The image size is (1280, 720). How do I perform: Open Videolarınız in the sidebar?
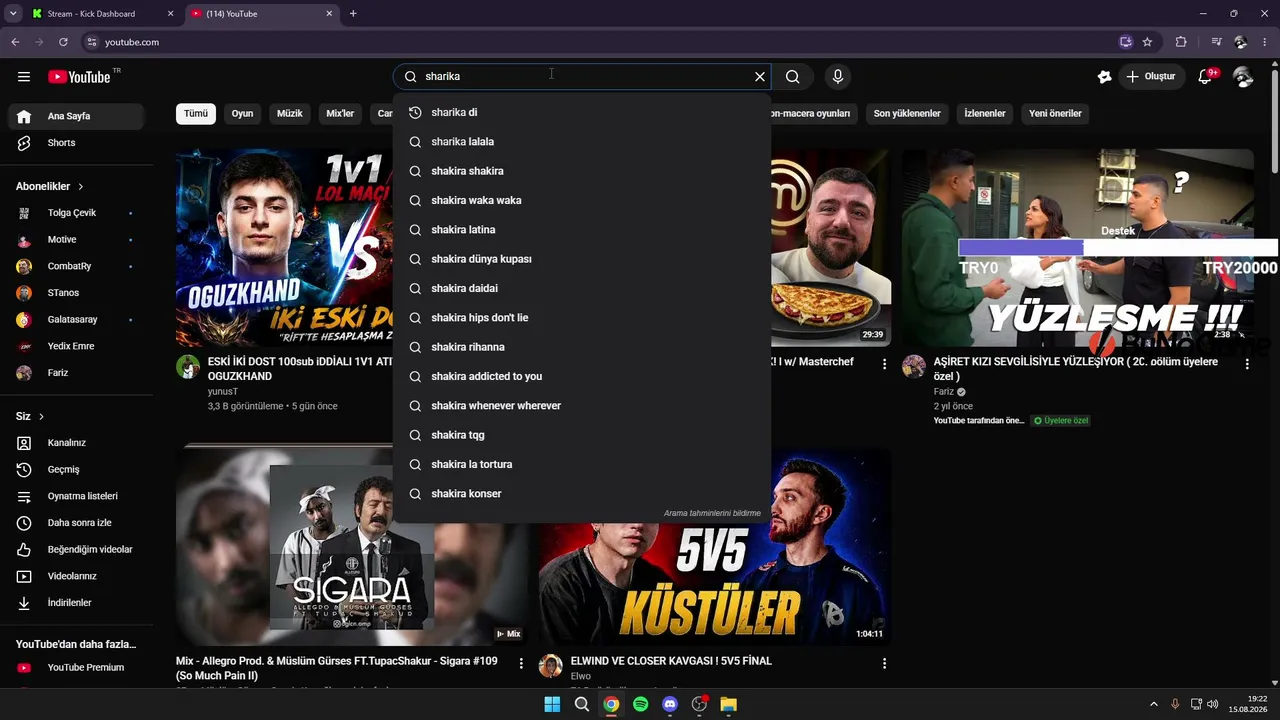75,576
